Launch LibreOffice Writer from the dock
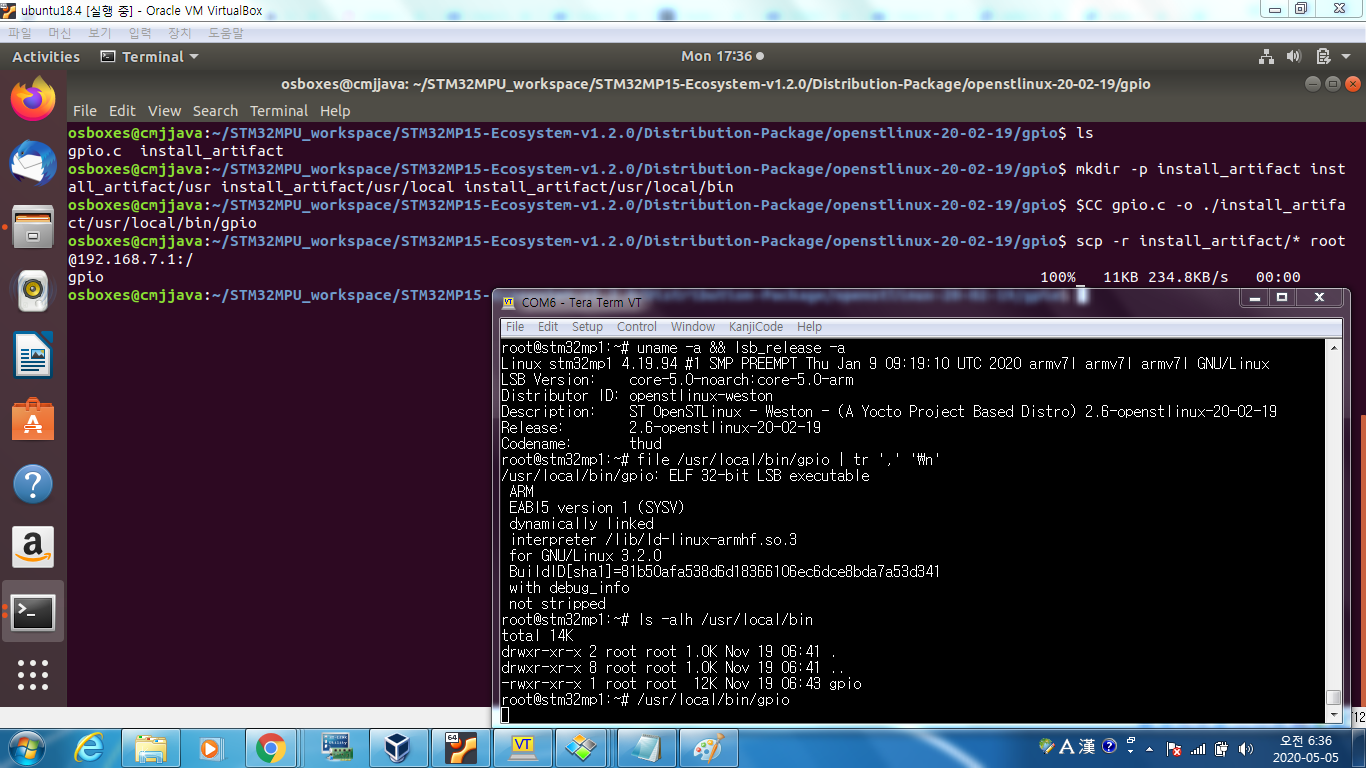Image resolution: width=1366 pixels, height=768 pixels. (33, 356)
